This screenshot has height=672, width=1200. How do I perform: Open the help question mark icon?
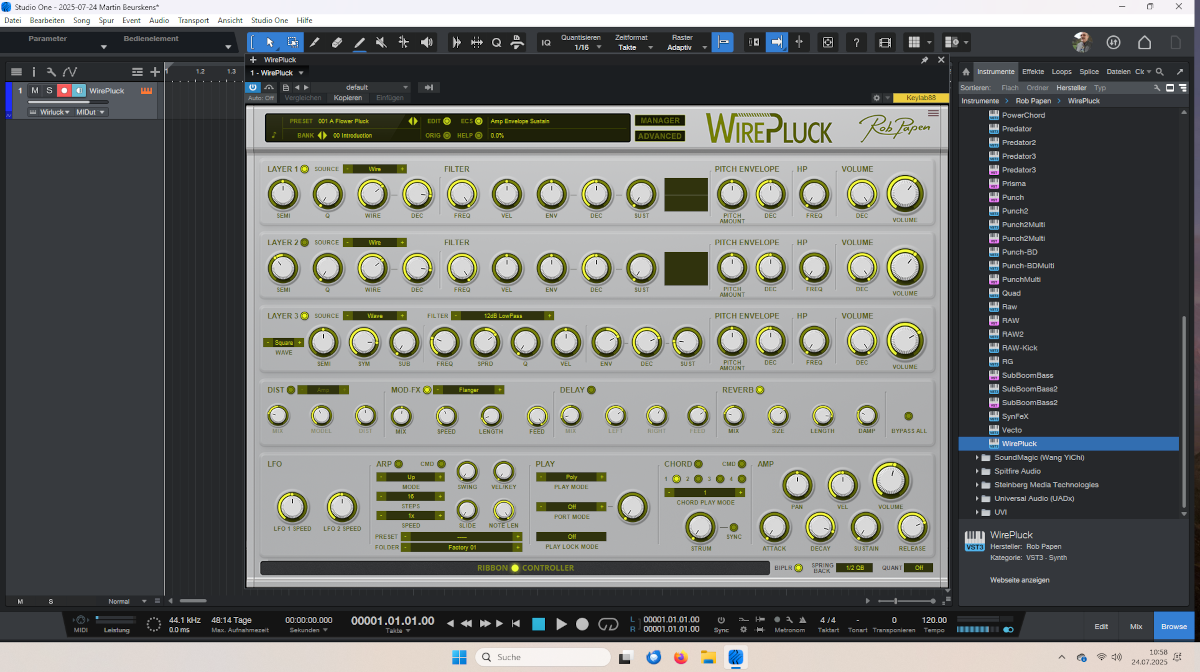[856, 42]
